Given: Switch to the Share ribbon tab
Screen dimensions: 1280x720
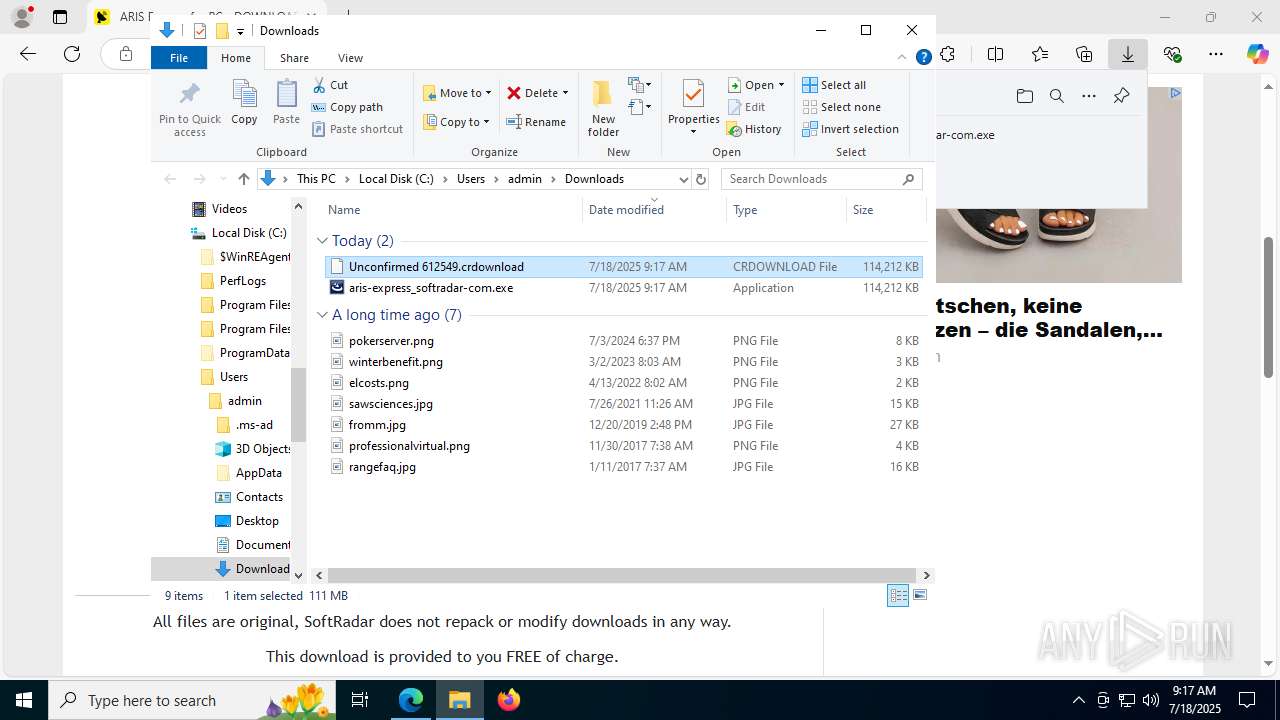Looking at the screenshot, I should [x=294, y=58].
